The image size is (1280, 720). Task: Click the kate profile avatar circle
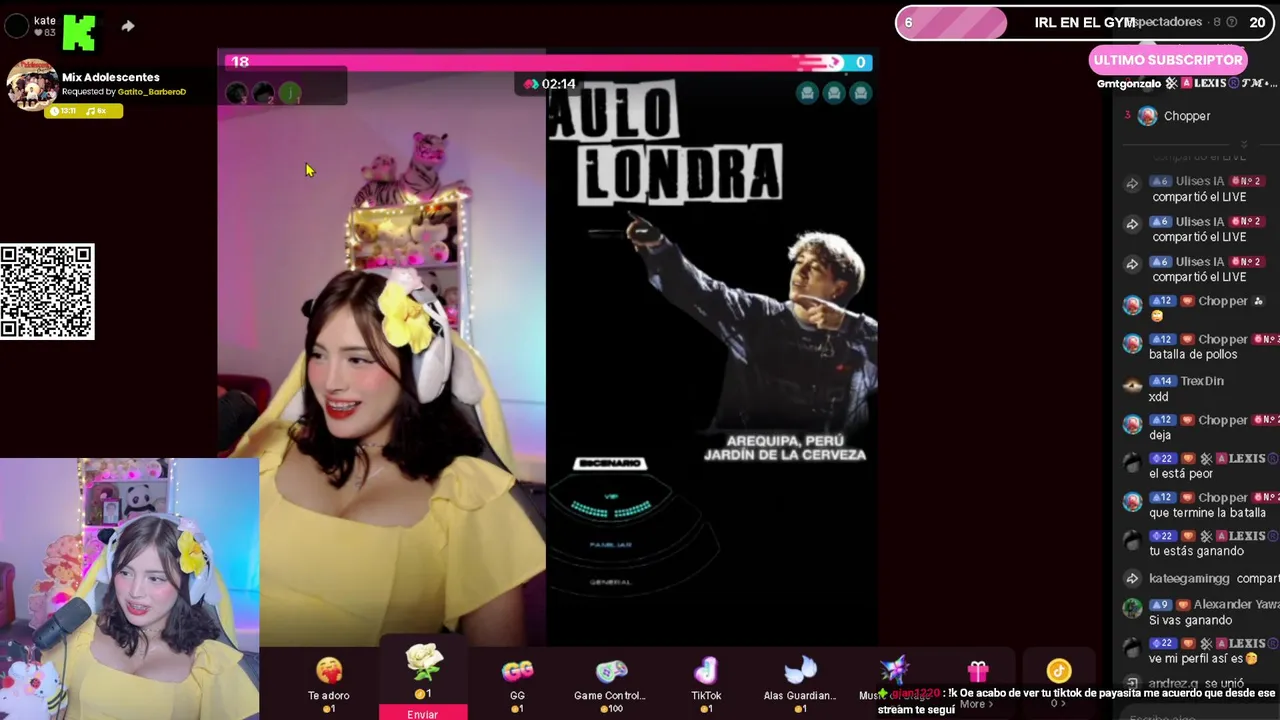tap(16, 26)
